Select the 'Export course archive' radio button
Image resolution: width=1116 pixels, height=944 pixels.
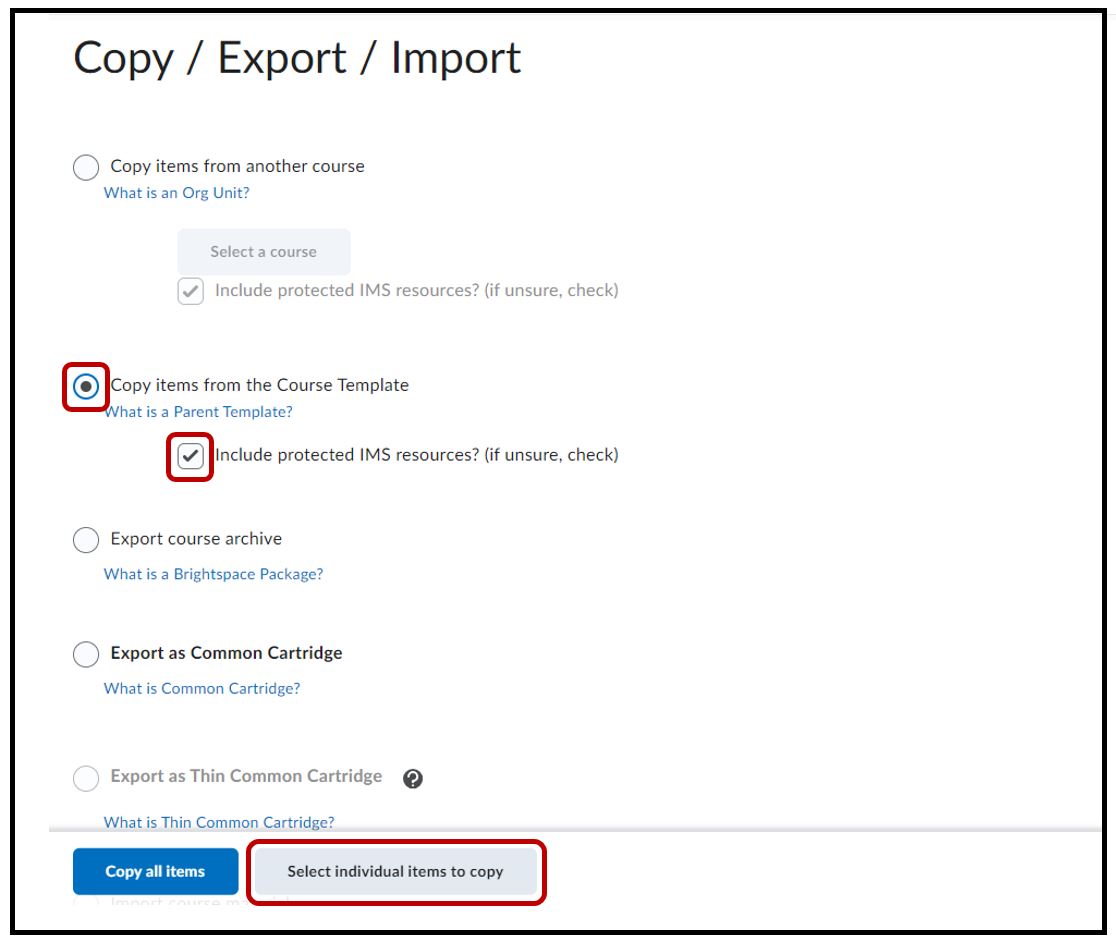[x=86, y=540]
